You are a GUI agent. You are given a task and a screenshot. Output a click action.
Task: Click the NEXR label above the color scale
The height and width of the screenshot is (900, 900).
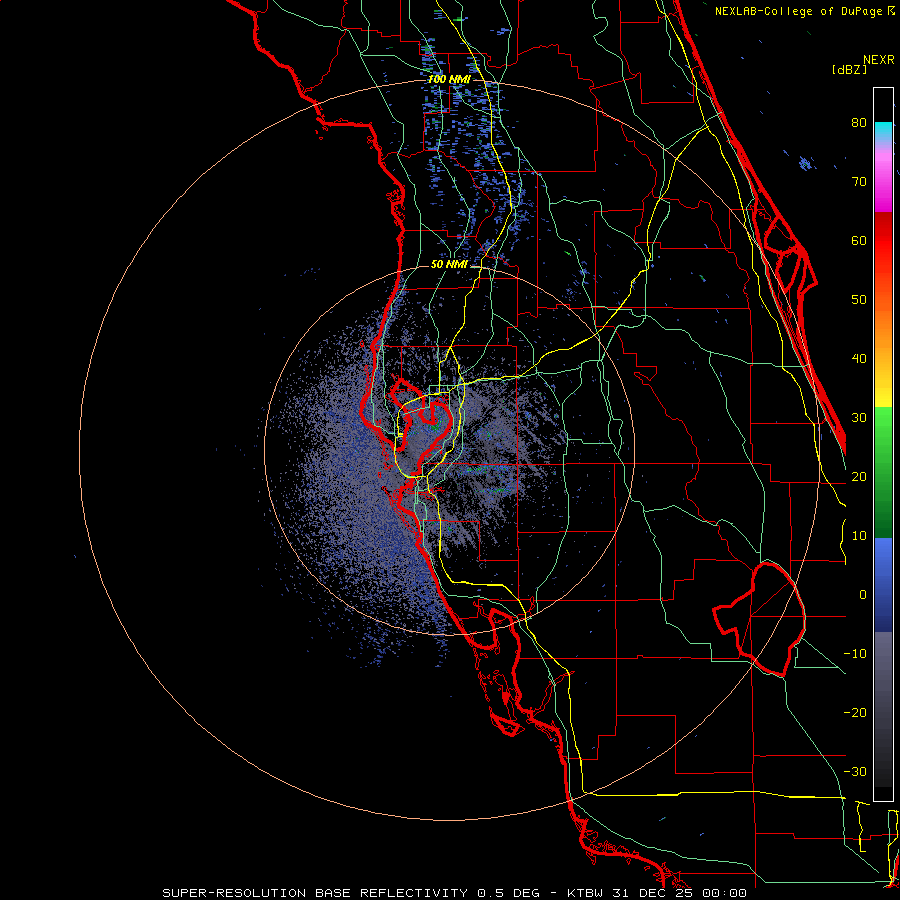click(879, 60)
